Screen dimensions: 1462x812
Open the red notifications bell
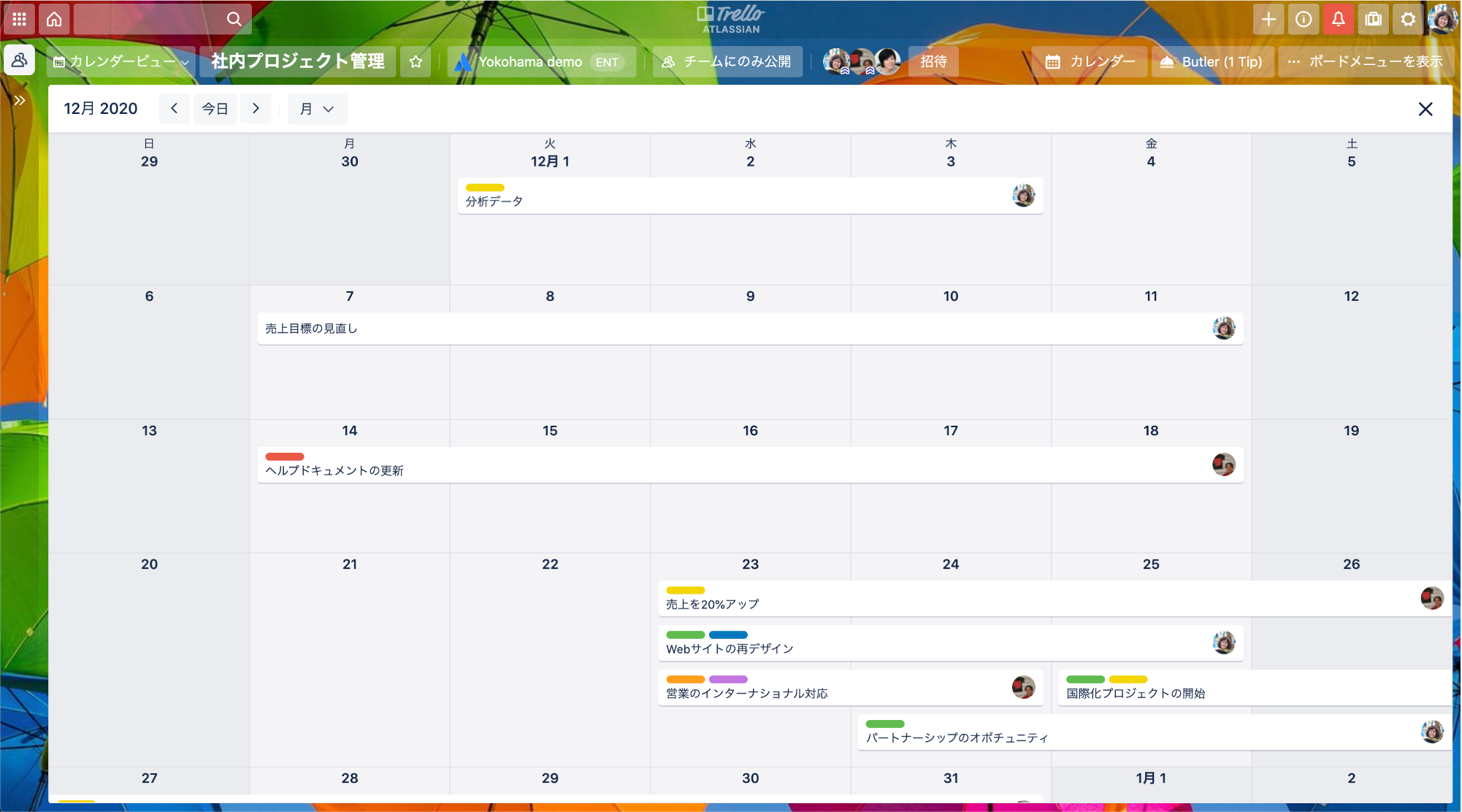tap(1338, 19)
